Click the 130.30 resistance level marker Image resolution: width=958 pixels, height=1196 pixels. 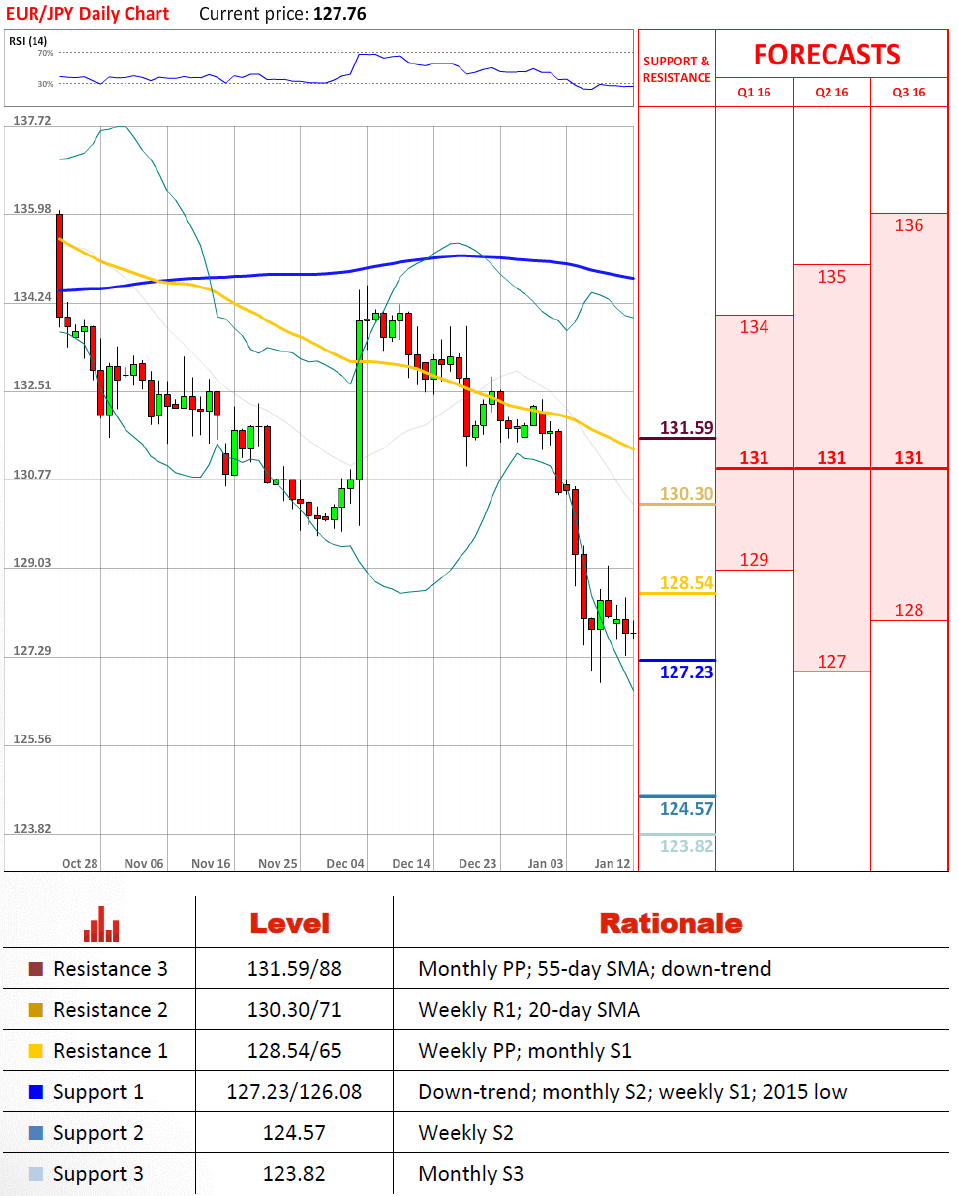(686, 494)
